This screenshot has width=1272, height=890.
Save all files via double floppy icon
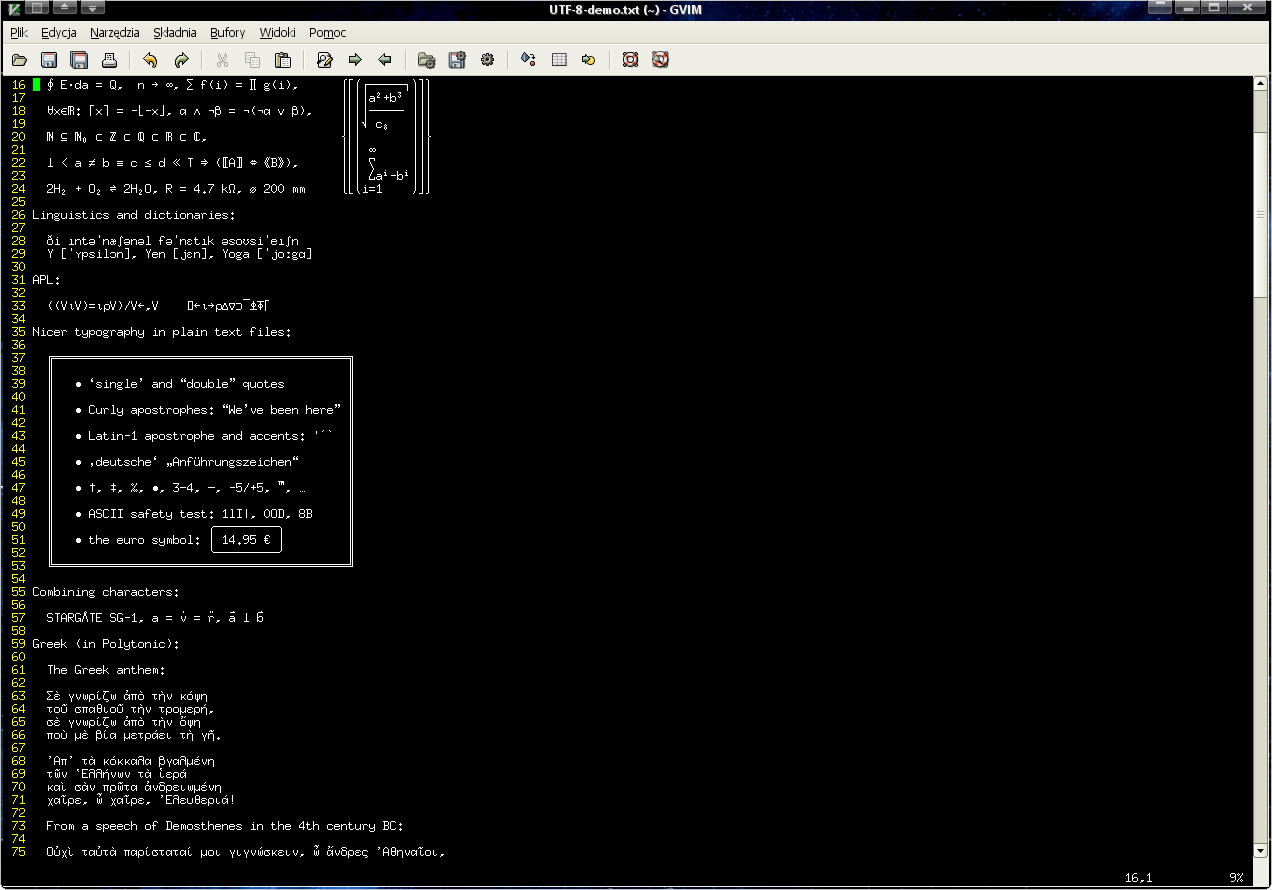click(79, 59)
